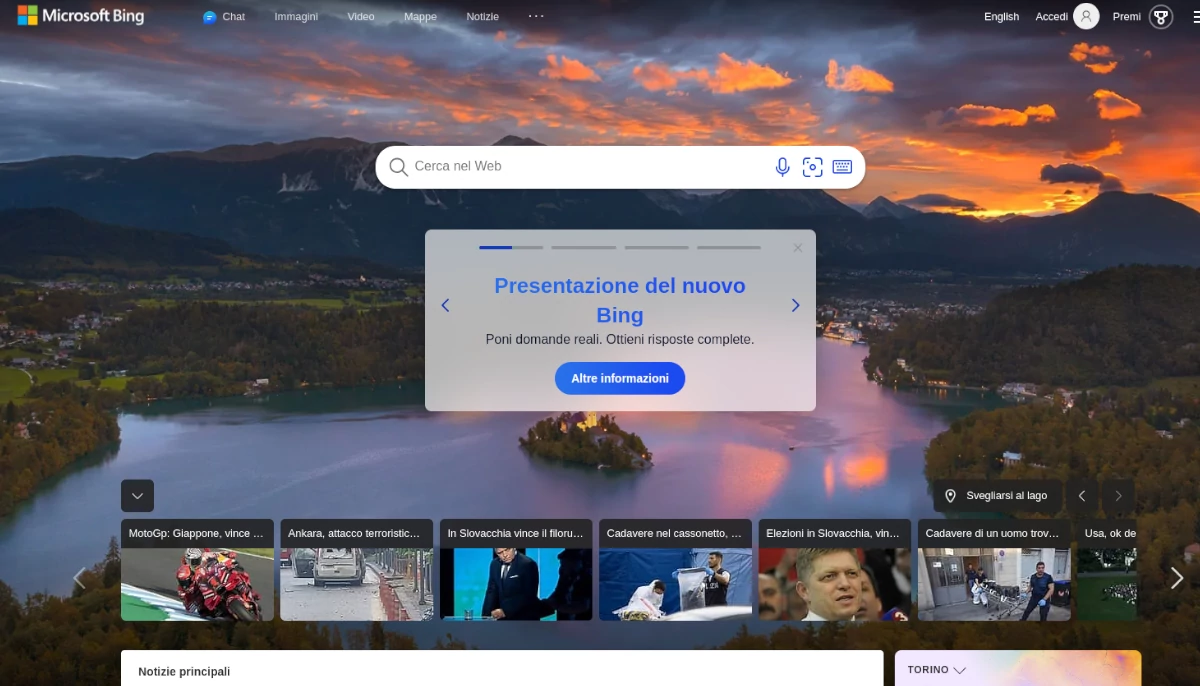Select the second promo slide progress bar

584,247
